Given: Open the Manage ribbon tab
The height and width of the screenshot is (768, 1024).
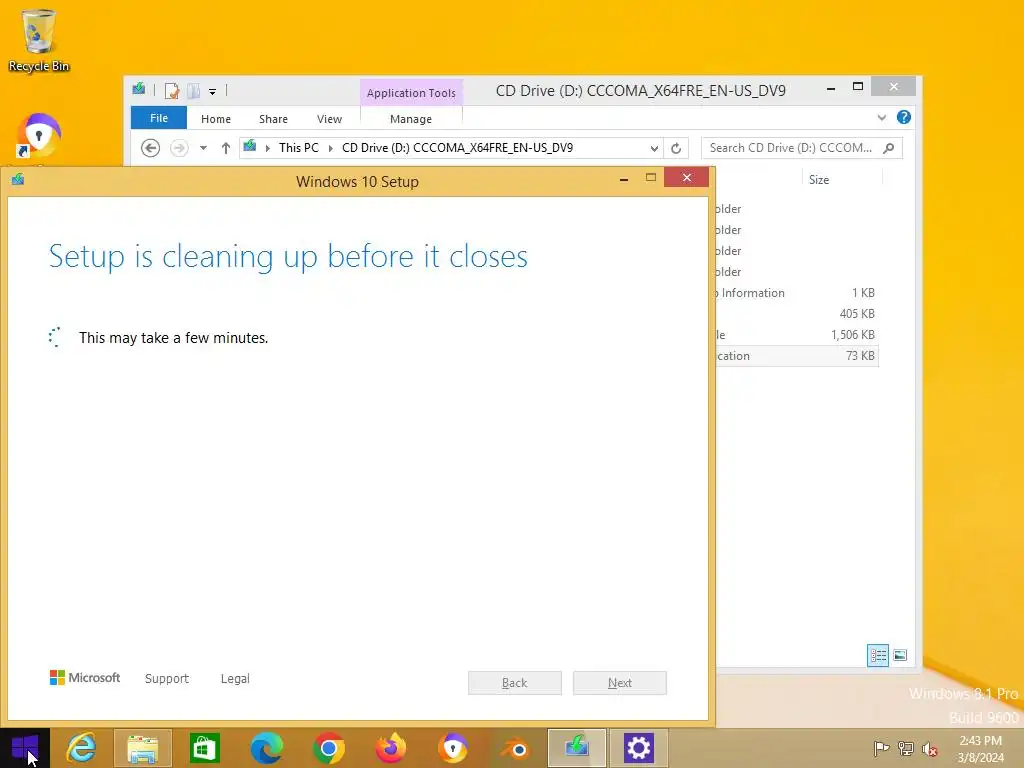Looking at the screenshot, I should (411, 119).
